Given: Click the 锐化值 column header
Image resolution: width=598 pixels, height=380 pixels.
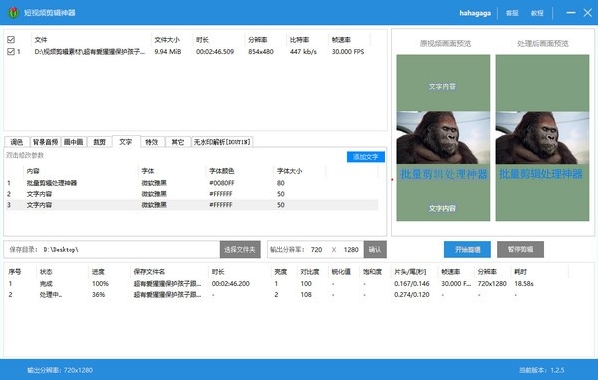Looking at the screenshot, I should 341,272.
